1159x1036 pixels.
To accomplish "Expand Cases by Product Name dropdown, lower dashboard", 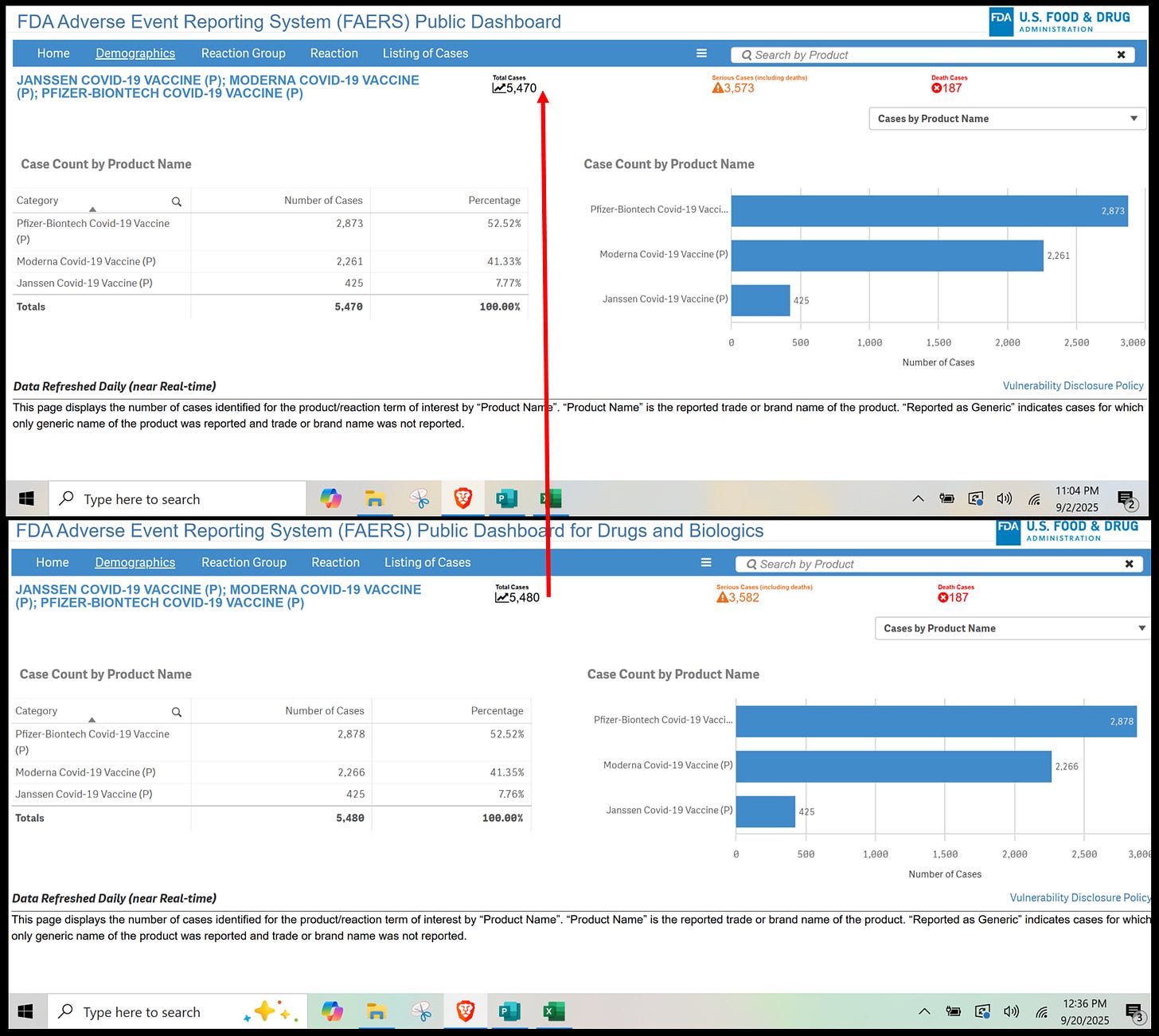I will pos(1012,628).
